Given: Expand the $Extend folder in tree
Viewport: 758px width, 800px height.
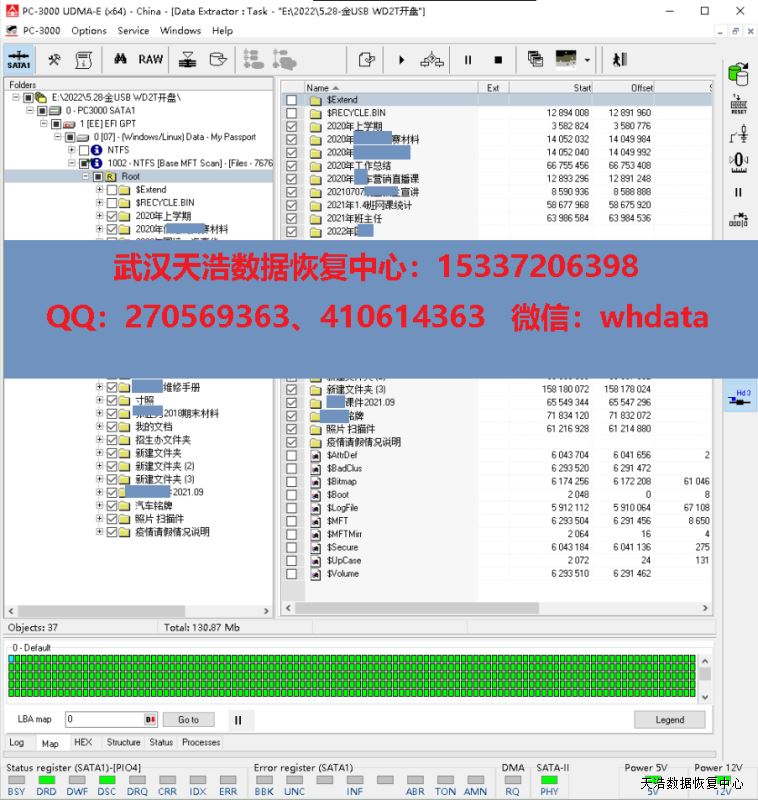Looking at the screenshot, I should pos(99,189).
